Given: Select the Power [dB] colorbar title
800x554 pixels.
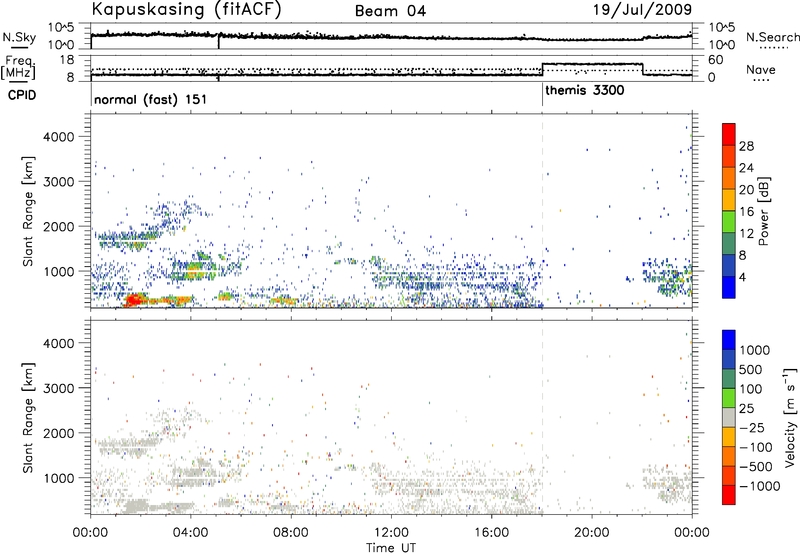Looking at the screenshot, I should tap(763, 211).
